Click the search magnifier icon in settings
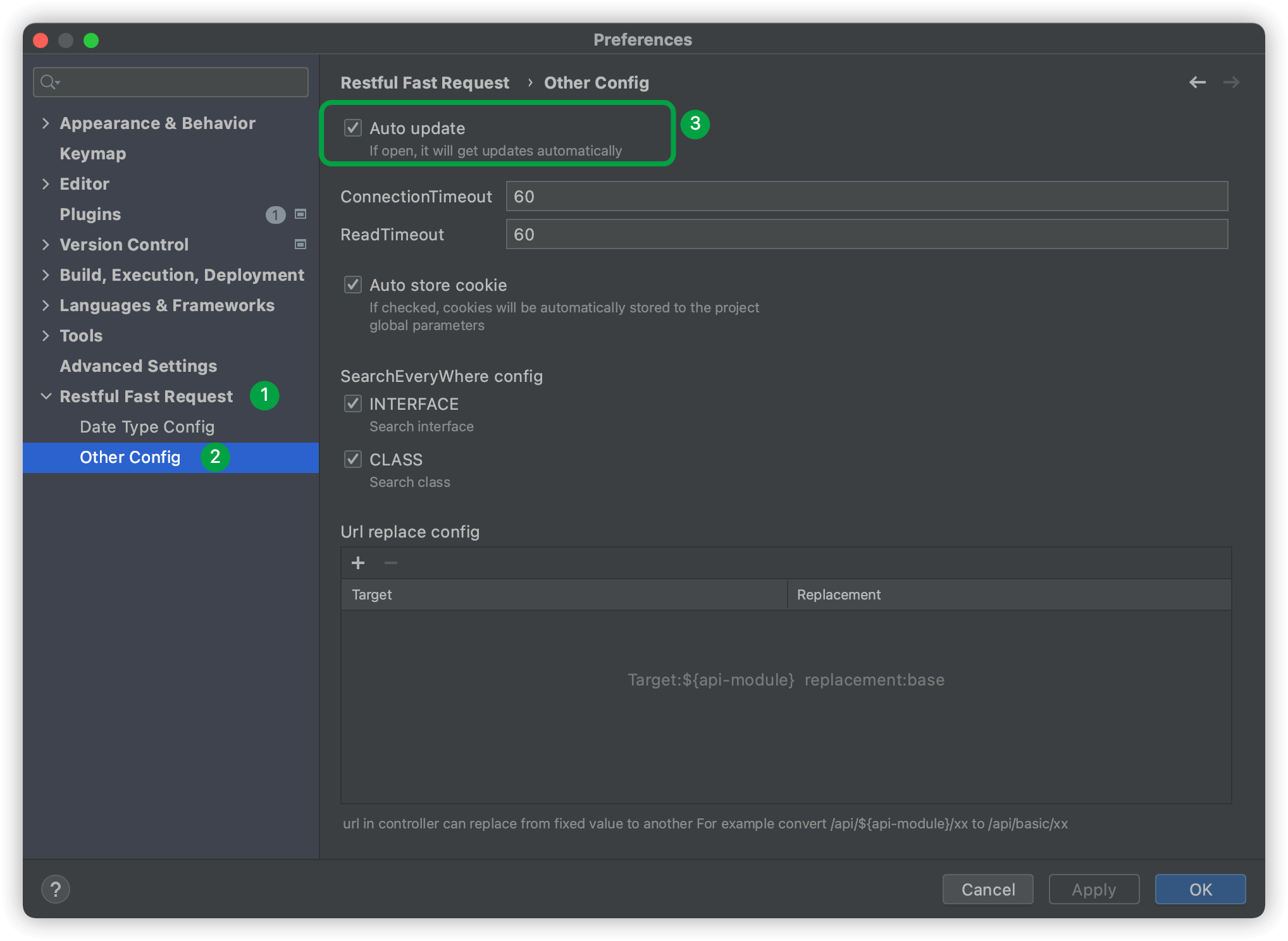The height and width of the screenshot is (941, 1288). tap(49, 82)
